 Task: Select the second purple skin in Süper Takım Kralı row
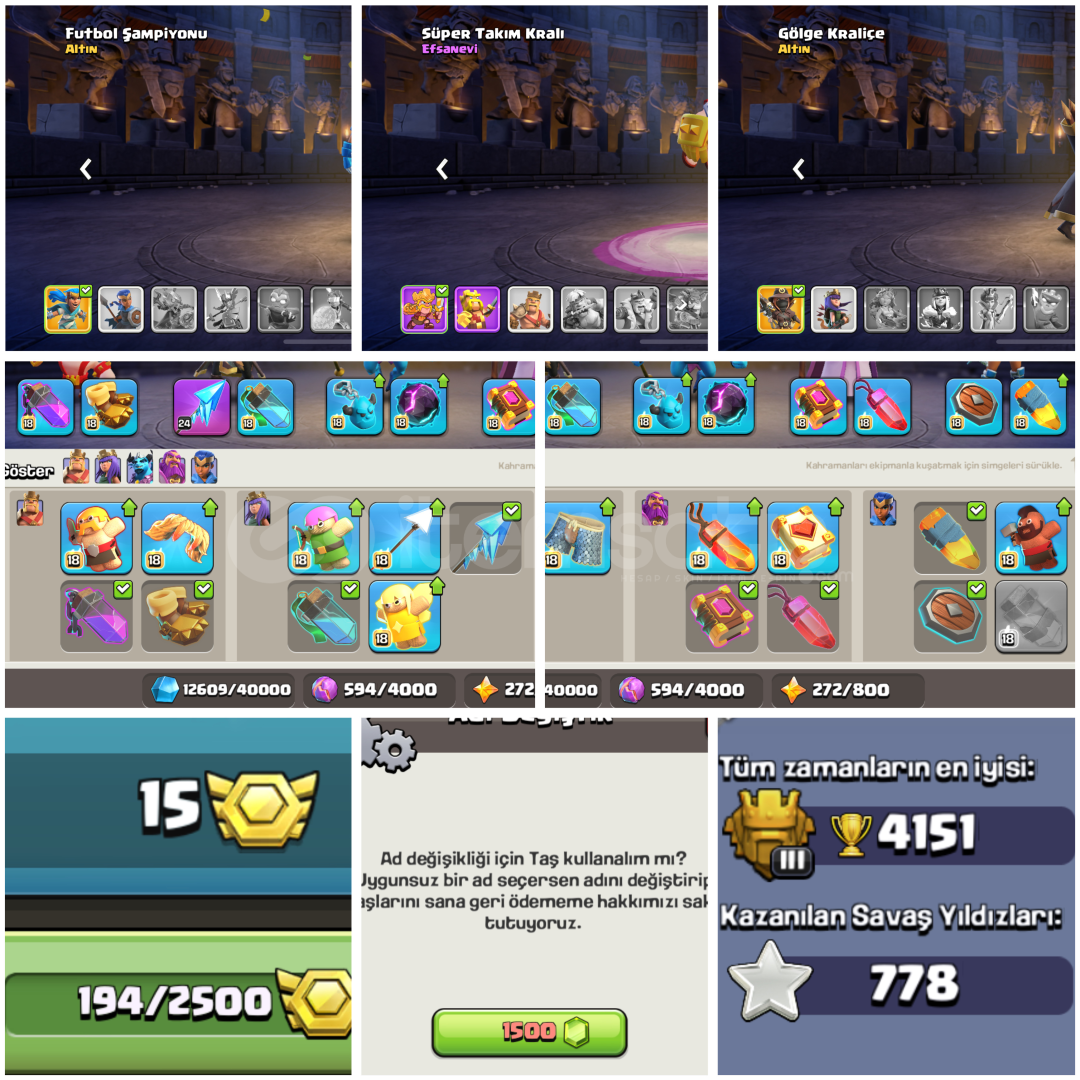click(x=477, y=310)
